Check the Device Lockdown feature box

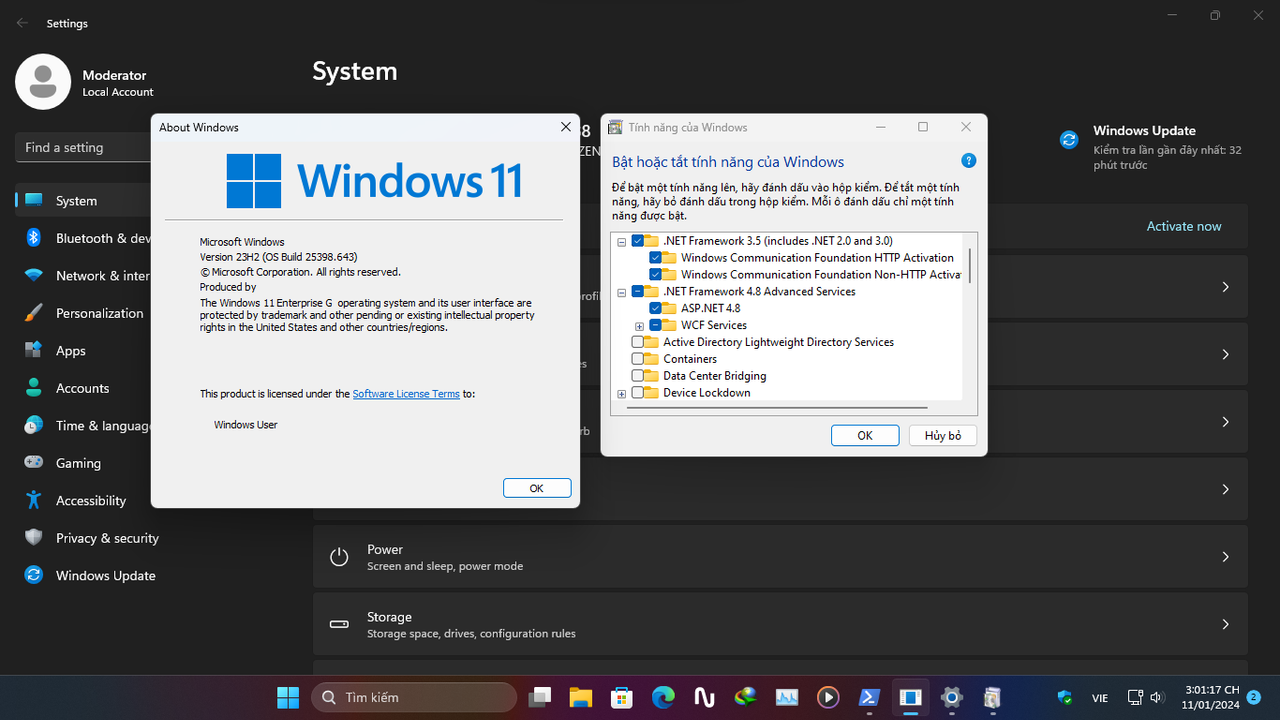pyautogui.click(x=638, y=393)
